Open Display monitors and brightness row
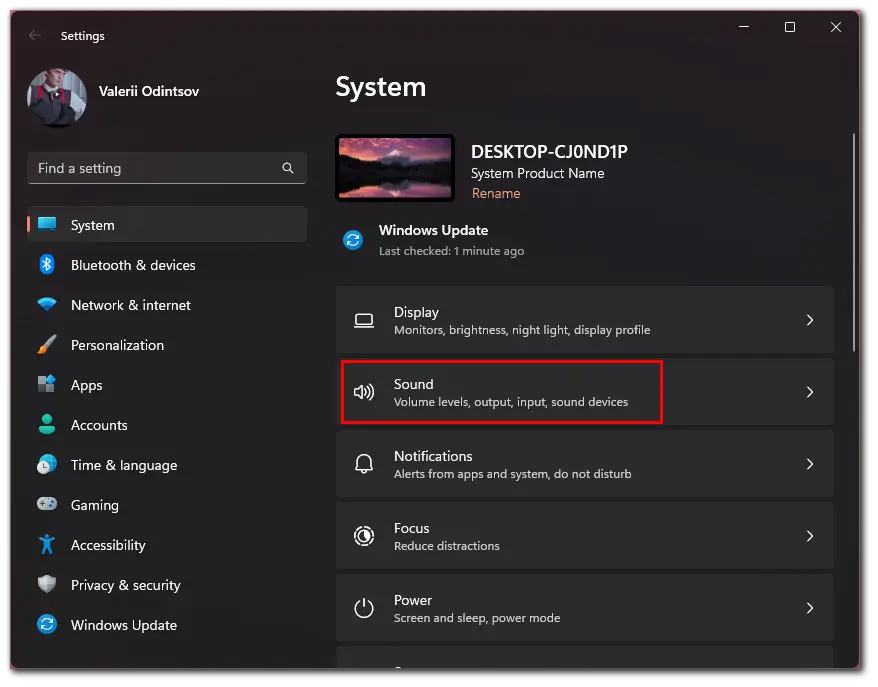 coord(585,320)
